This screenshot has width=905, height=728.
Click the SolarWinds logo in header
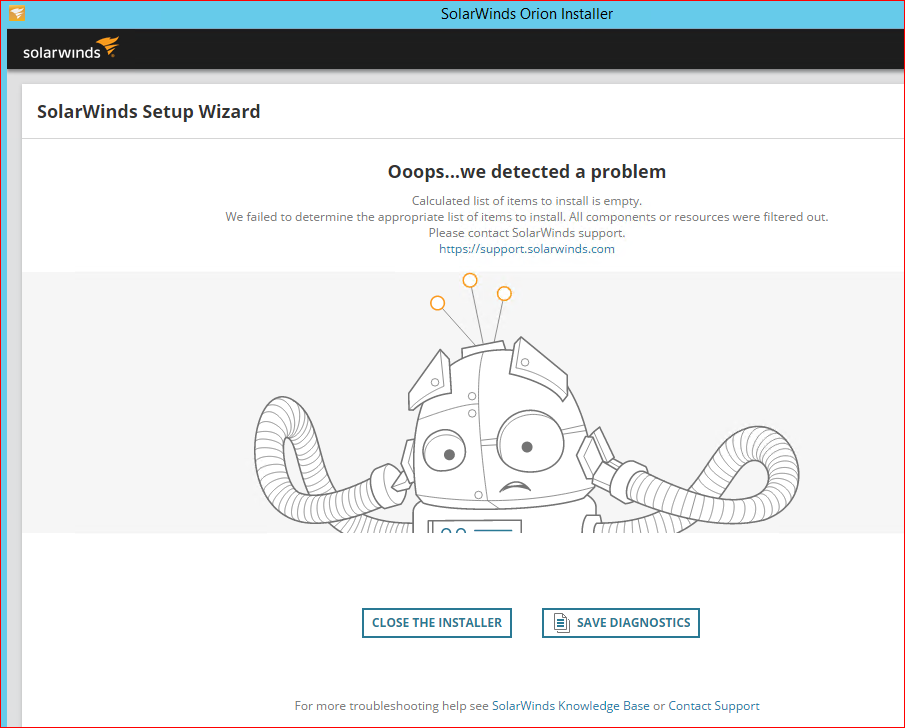tap(71, 48)
